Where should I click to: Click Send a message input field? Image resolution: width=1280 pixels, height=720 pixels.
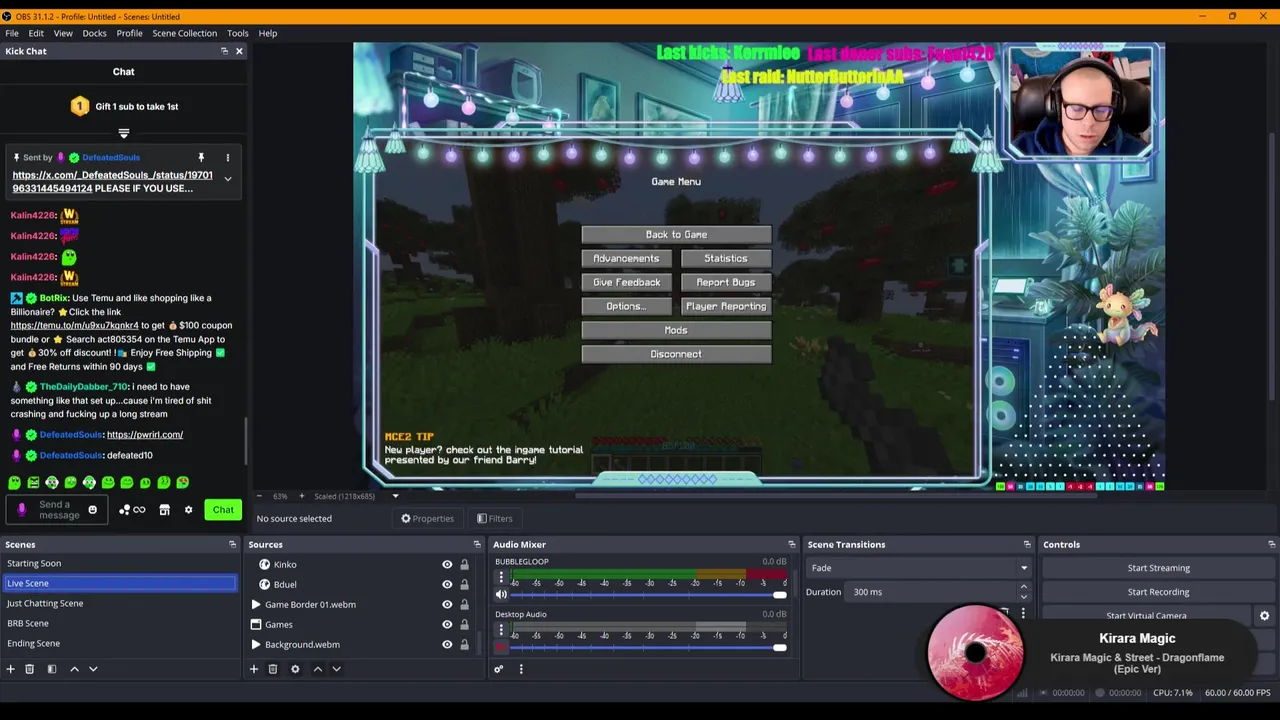(x=59, y=510)
